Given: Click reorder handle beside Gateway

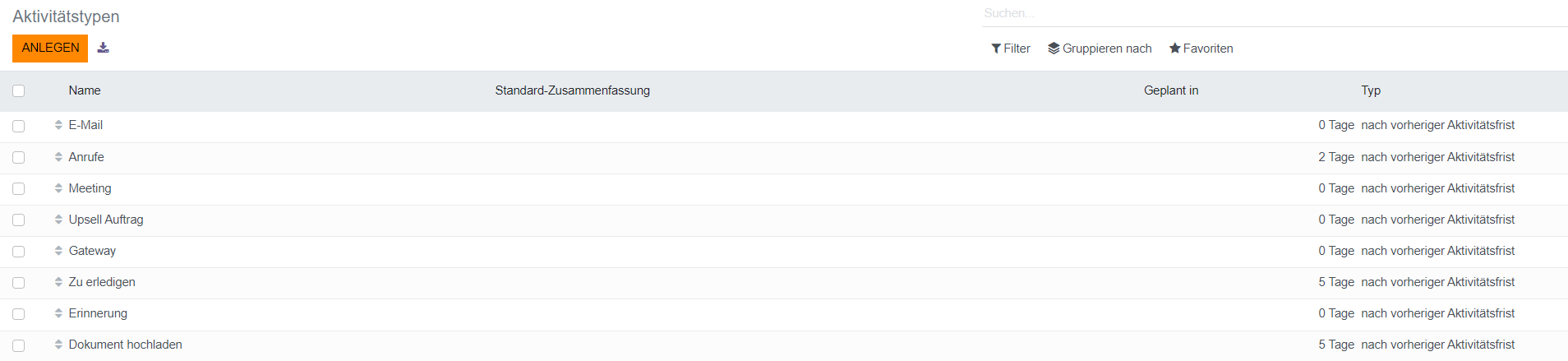Looking at the screenshot, I should (x=58, y=251).
